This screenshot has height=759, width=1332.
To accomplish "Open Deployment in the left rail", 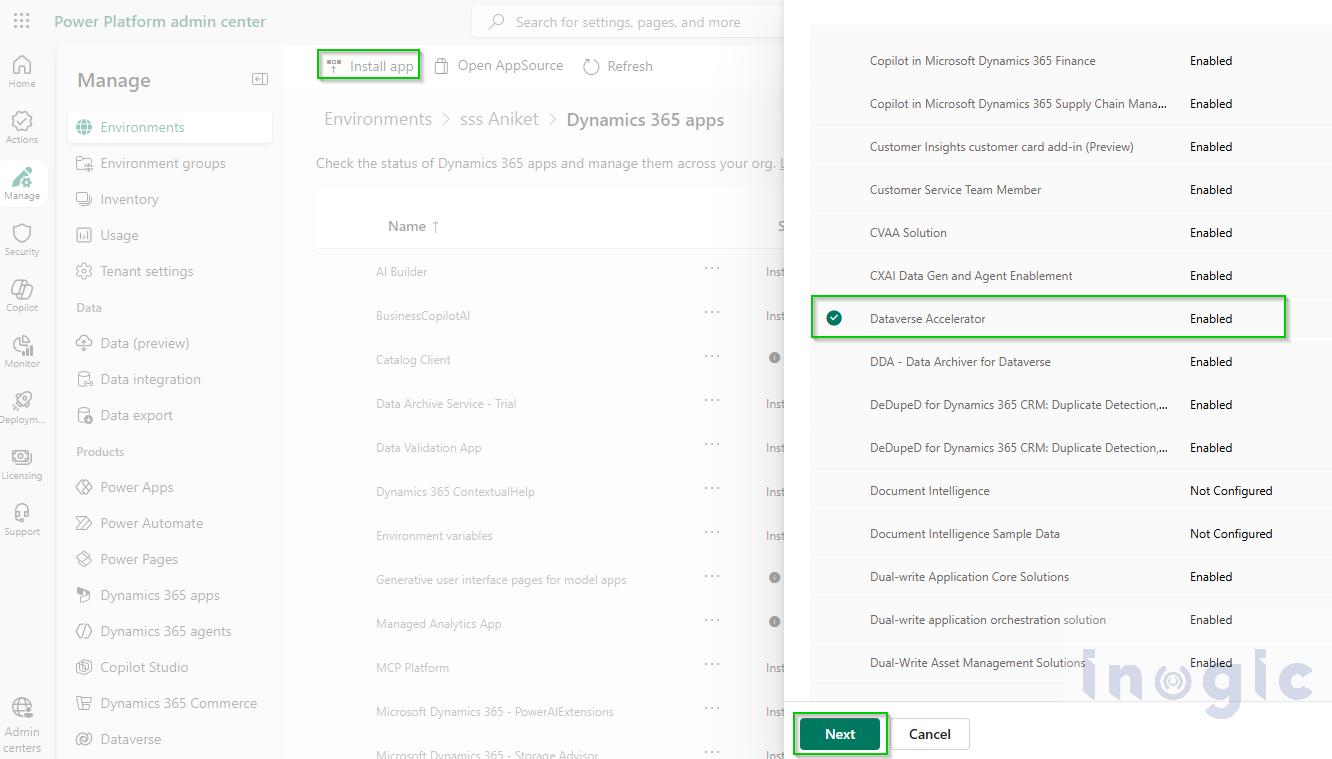I will 22,407.
